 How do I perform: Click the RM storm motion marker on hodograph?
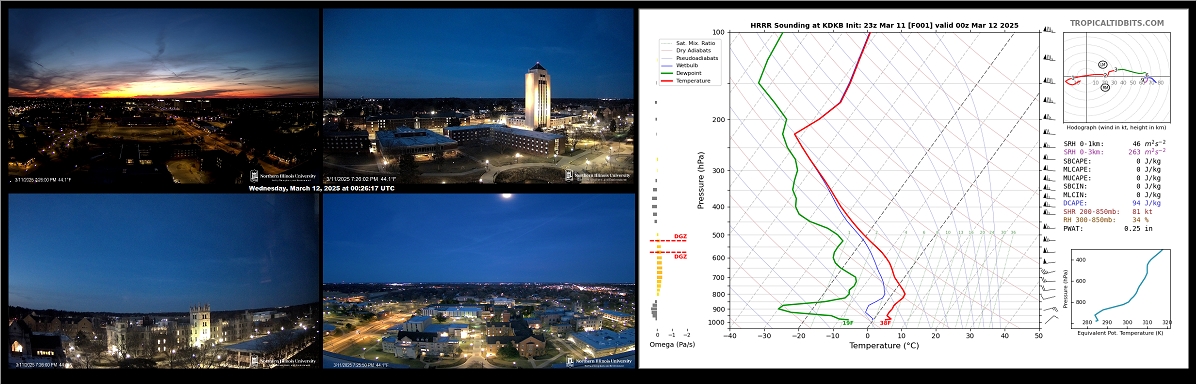pos(1105,88)
